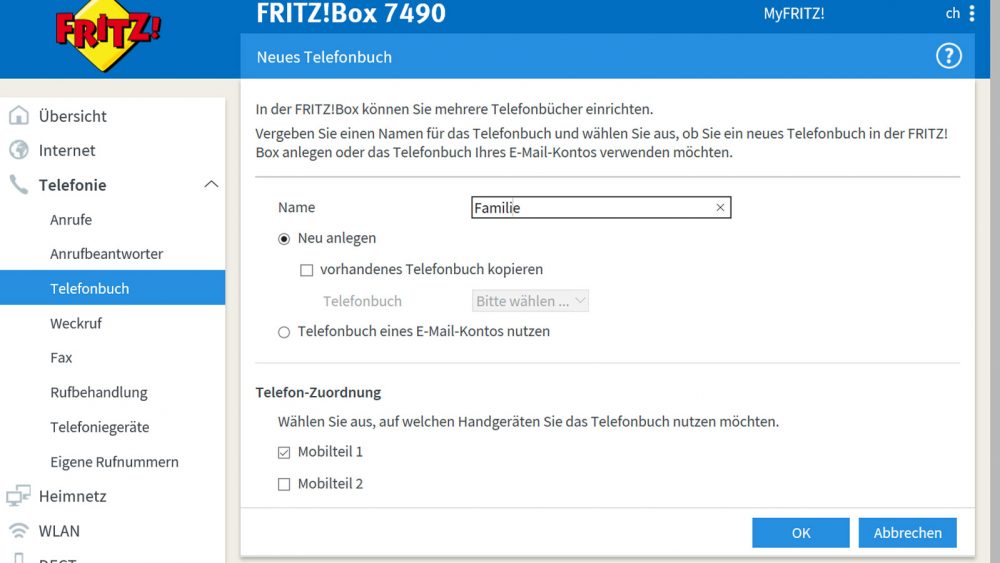Click the Abbrechen button
The image size is (1000, 563).
pos(907,532)
